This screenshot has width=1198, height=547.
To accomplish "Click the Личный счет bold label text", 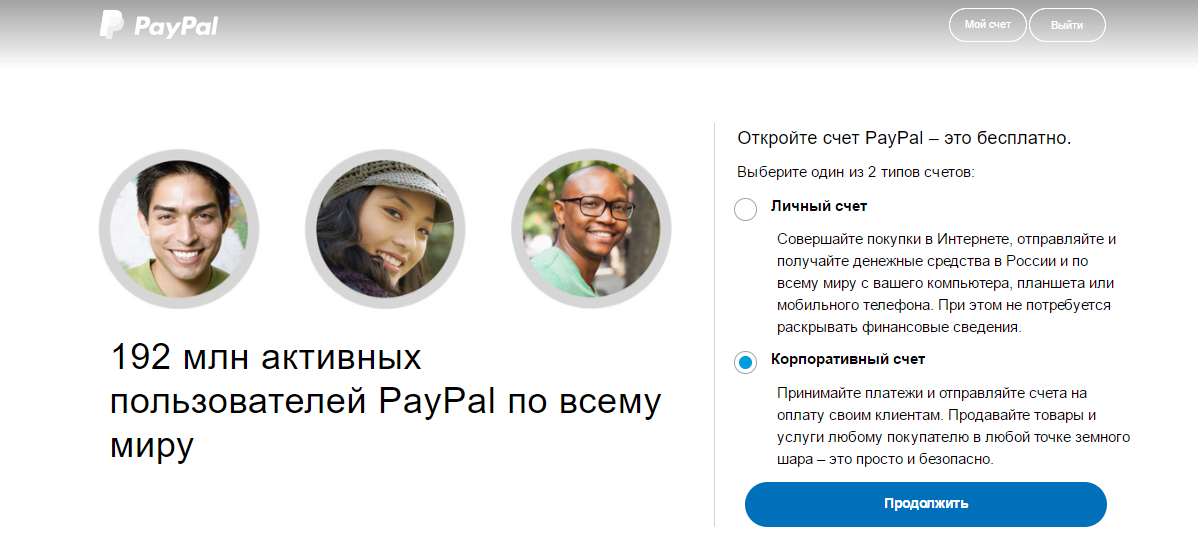I will click(x=819, y=206).
